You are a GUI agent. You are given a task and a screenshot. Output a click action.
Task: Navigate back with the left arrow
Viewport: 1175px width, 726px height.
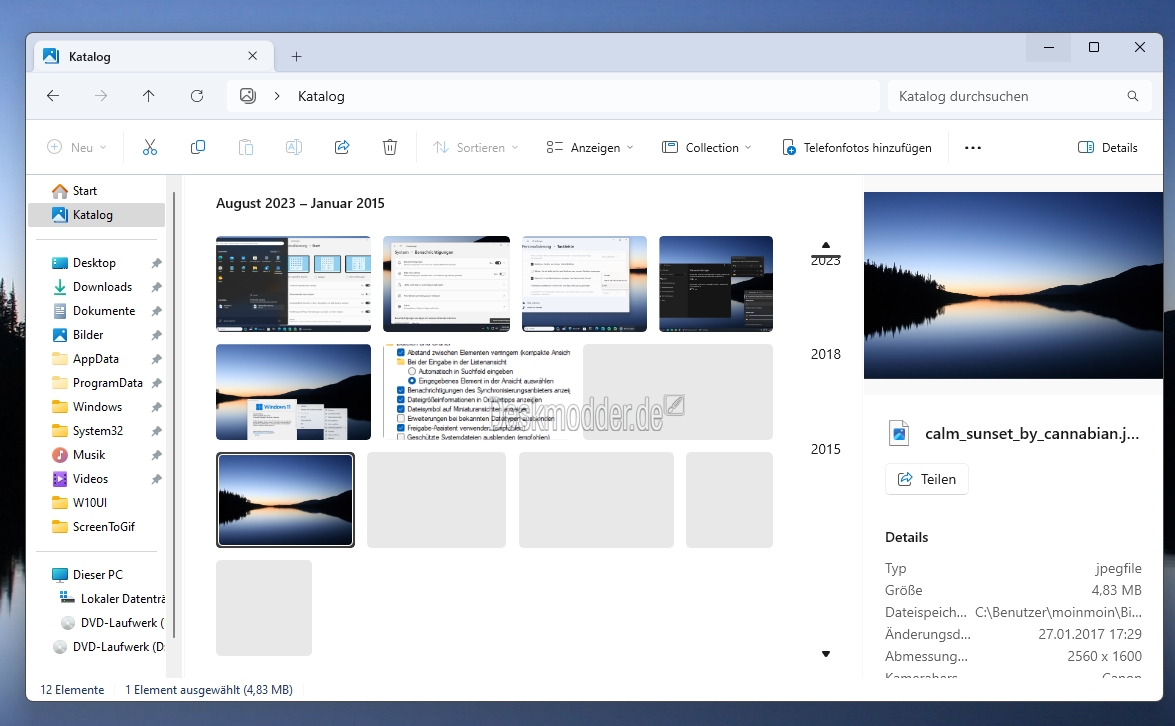[x=53, y=96]
